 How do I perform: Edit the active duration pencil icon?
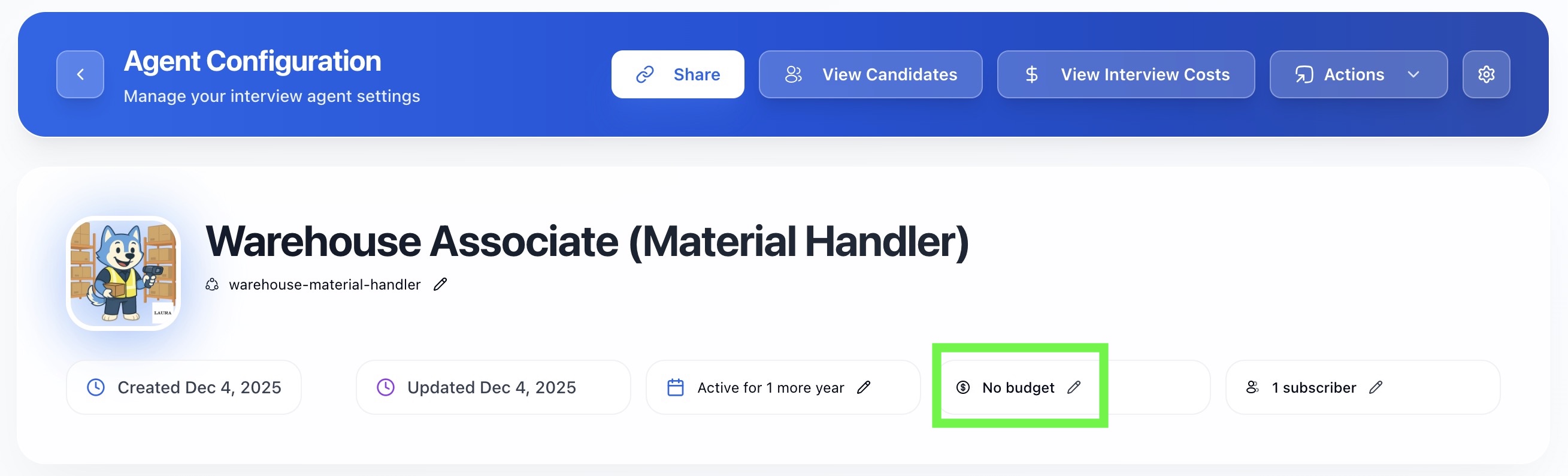[864, 388]
